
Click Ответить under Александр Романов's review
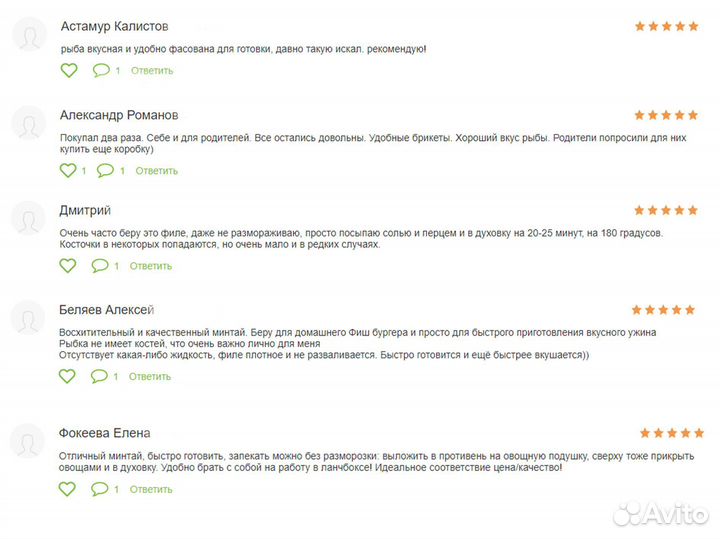coord(156,171)
